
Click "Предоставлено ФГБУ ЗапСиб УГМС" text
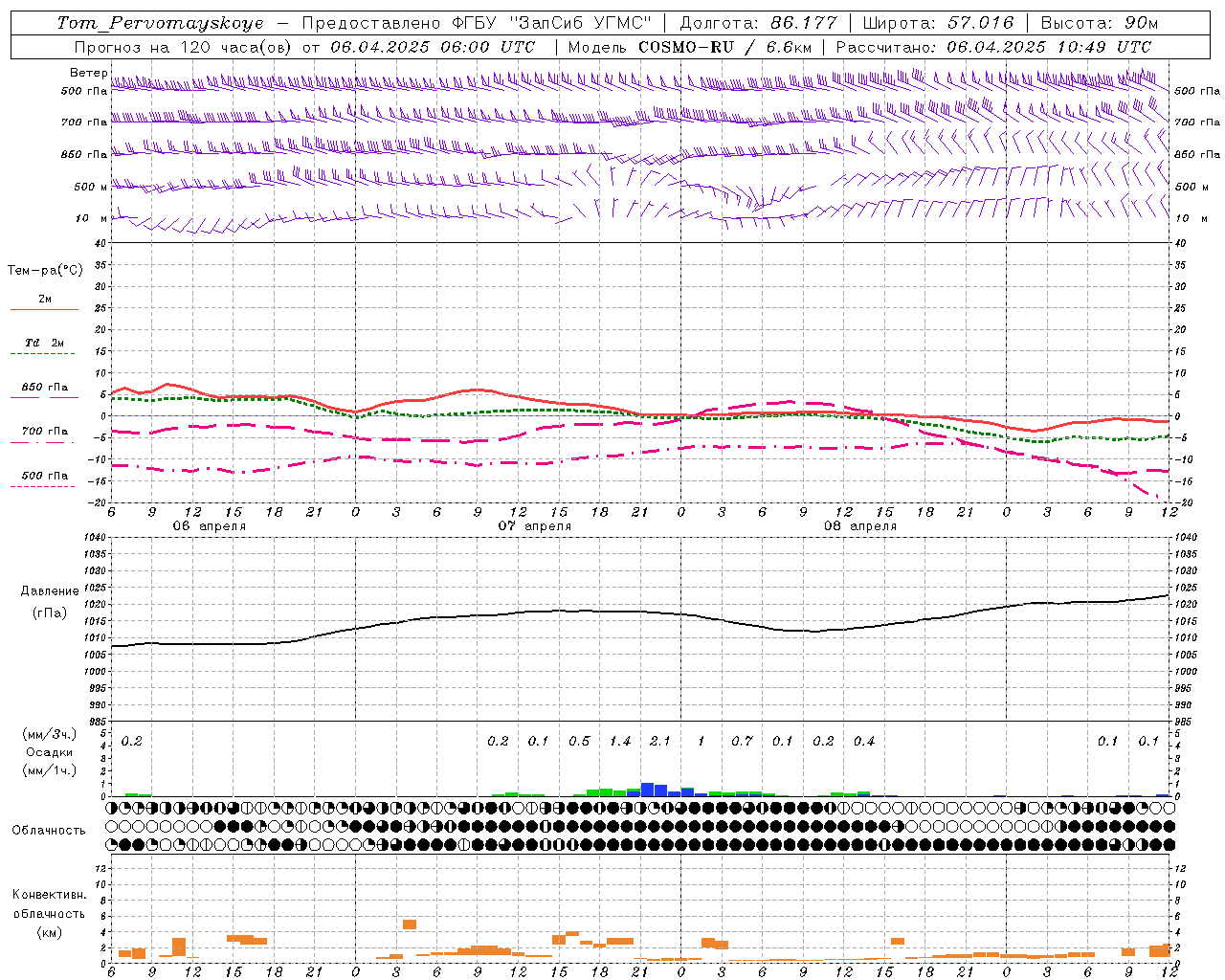[476, 23]
